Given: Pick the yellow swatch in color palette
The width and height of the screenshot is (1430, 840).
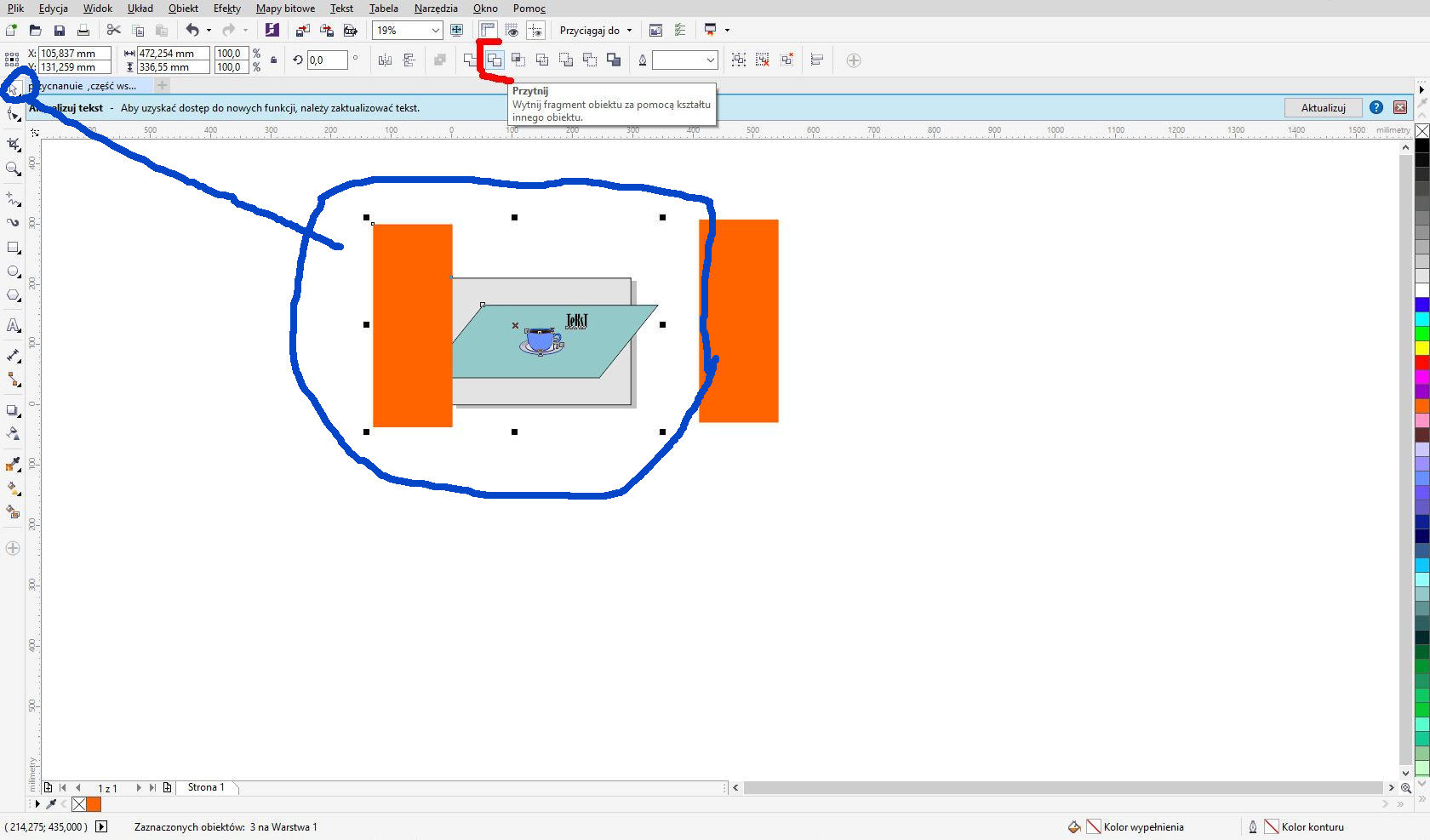Looking at the screenshot, I should 1421,348.
